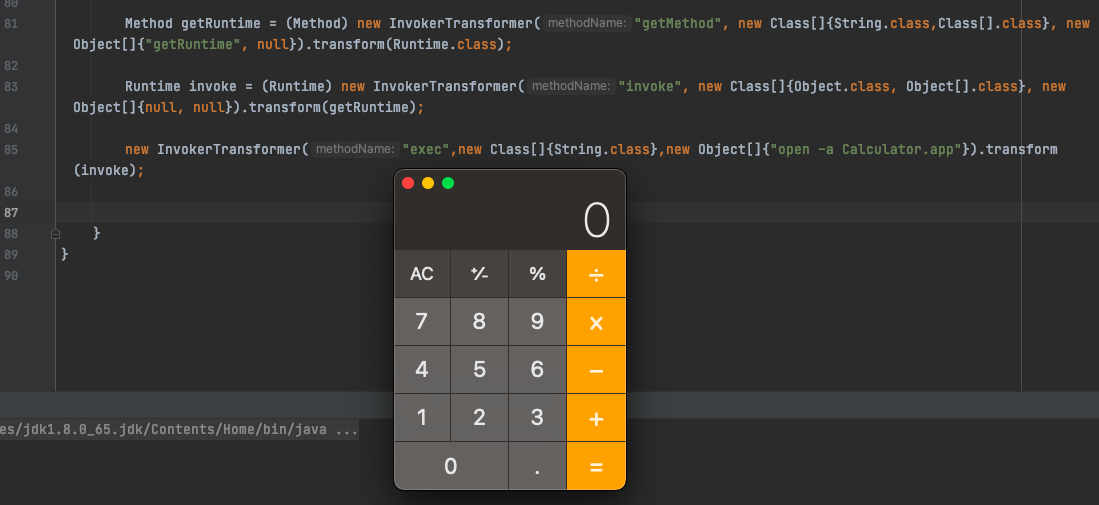
Task: Click the (invoke) argument on line 85's wrap
Action: click(104, 171)
